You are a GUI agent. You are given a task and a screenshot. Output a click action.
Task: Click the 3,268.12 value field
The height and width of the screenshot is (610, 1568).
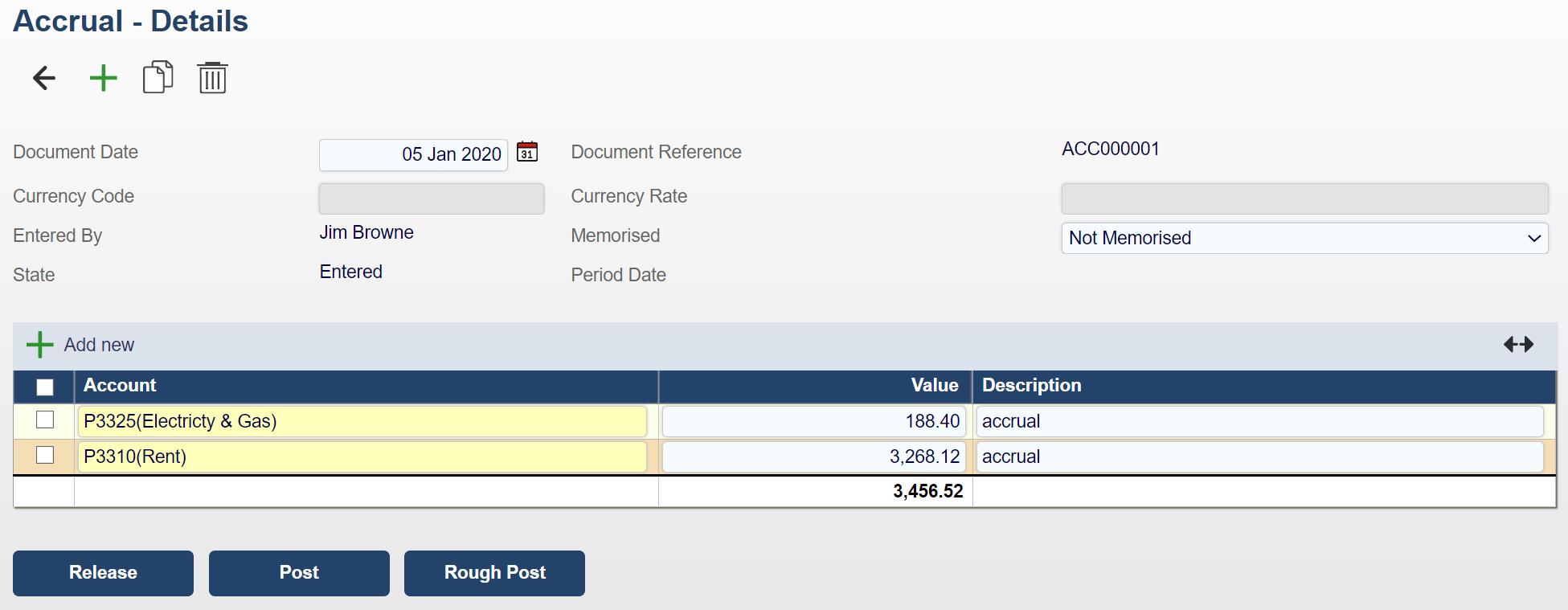[813, 456]
